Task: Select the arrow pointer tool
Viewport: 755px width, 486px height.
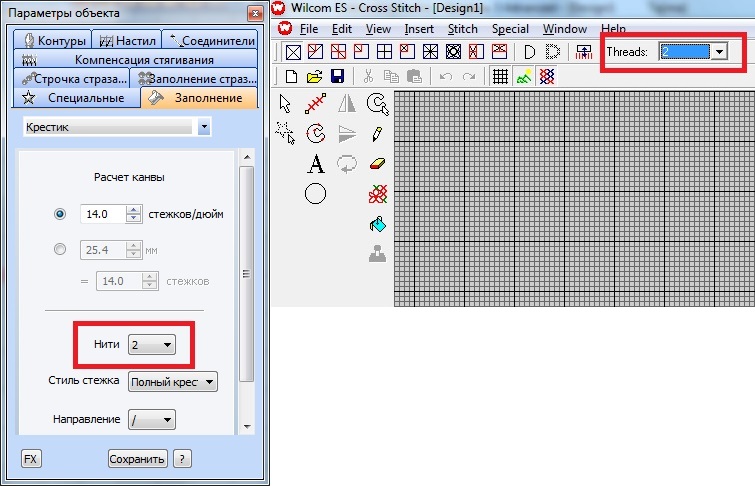Action: 285,104
